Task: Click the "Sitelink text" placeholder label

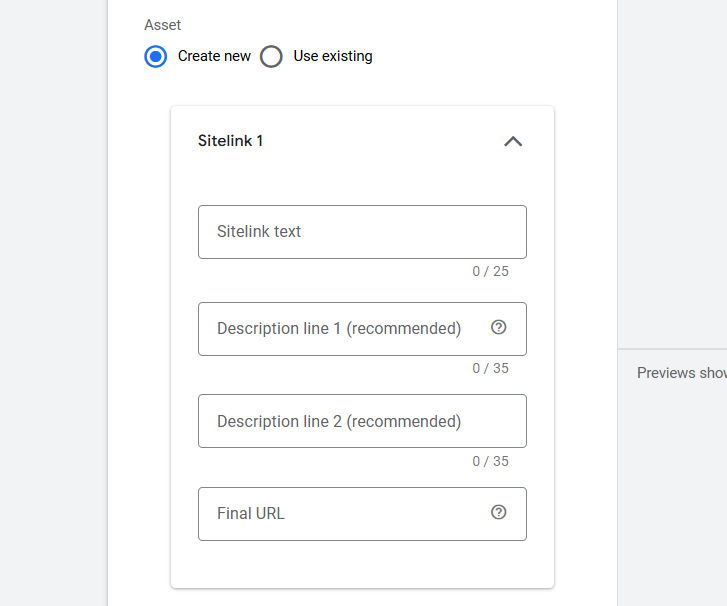Action: tap(259, 232)
